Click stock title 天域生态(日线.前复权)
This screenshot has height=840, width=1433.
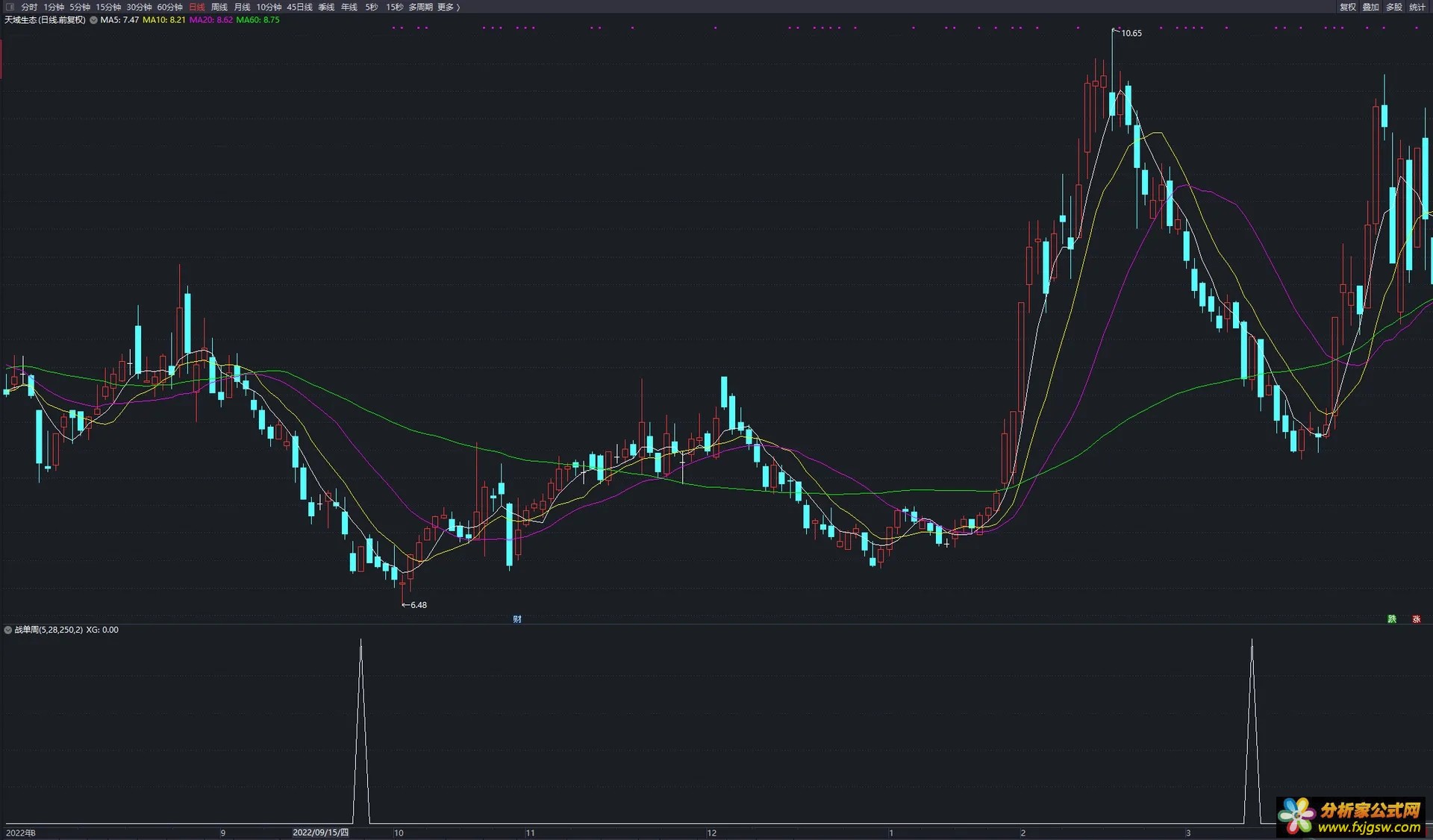tap(45, 20)
